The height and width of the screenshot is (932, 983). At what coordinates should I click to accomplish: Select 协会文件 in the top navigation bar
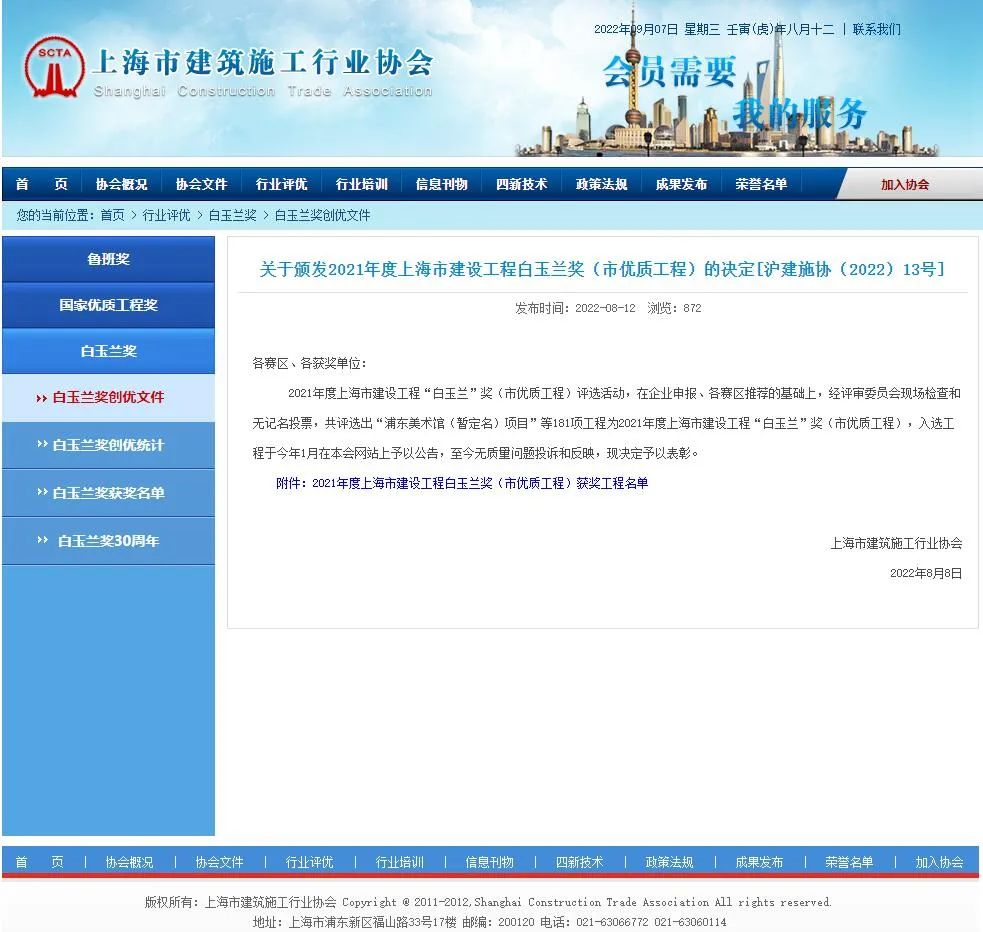201,184
